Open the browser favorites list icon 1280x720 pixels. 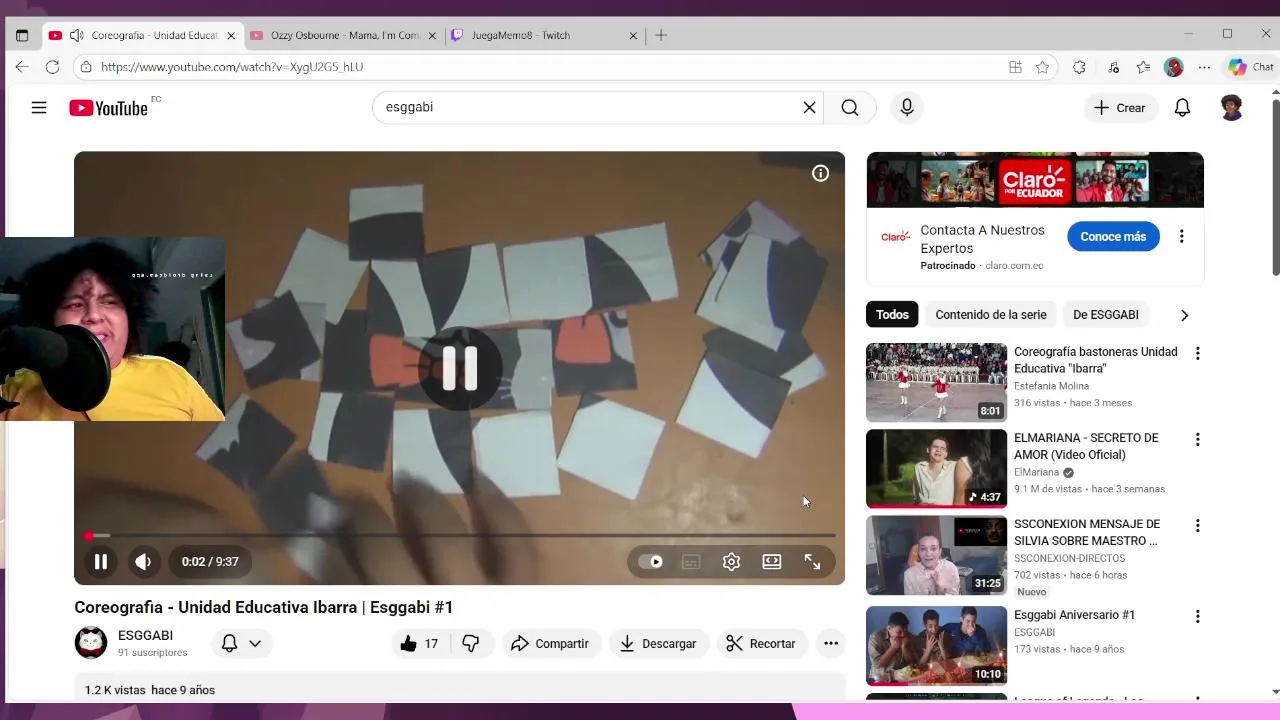(1143, 67)
